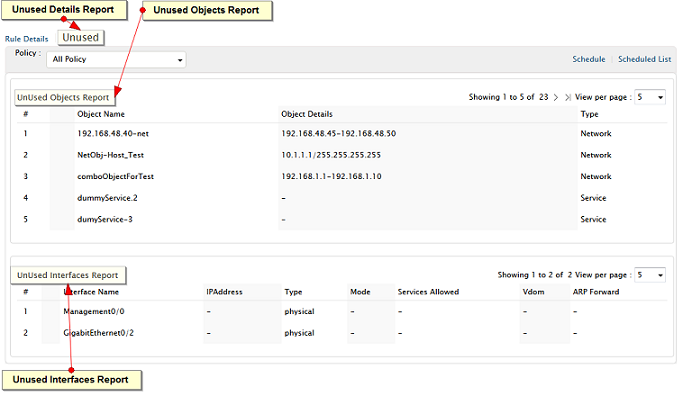Open the Schedule link
Viewport: 683px width, 396px height.
(588, 59)
